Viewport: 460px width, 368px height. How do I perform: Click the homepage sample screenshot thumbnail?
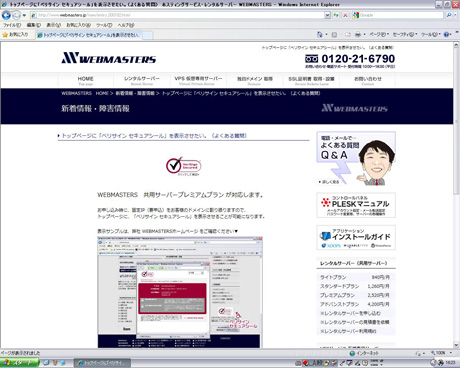(180, 292)
